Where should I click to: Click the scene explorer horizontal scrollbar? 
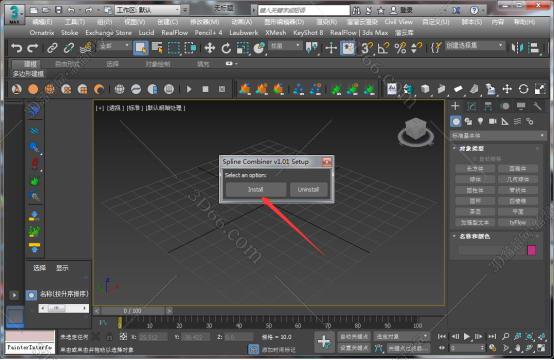[x=64, y=308]
